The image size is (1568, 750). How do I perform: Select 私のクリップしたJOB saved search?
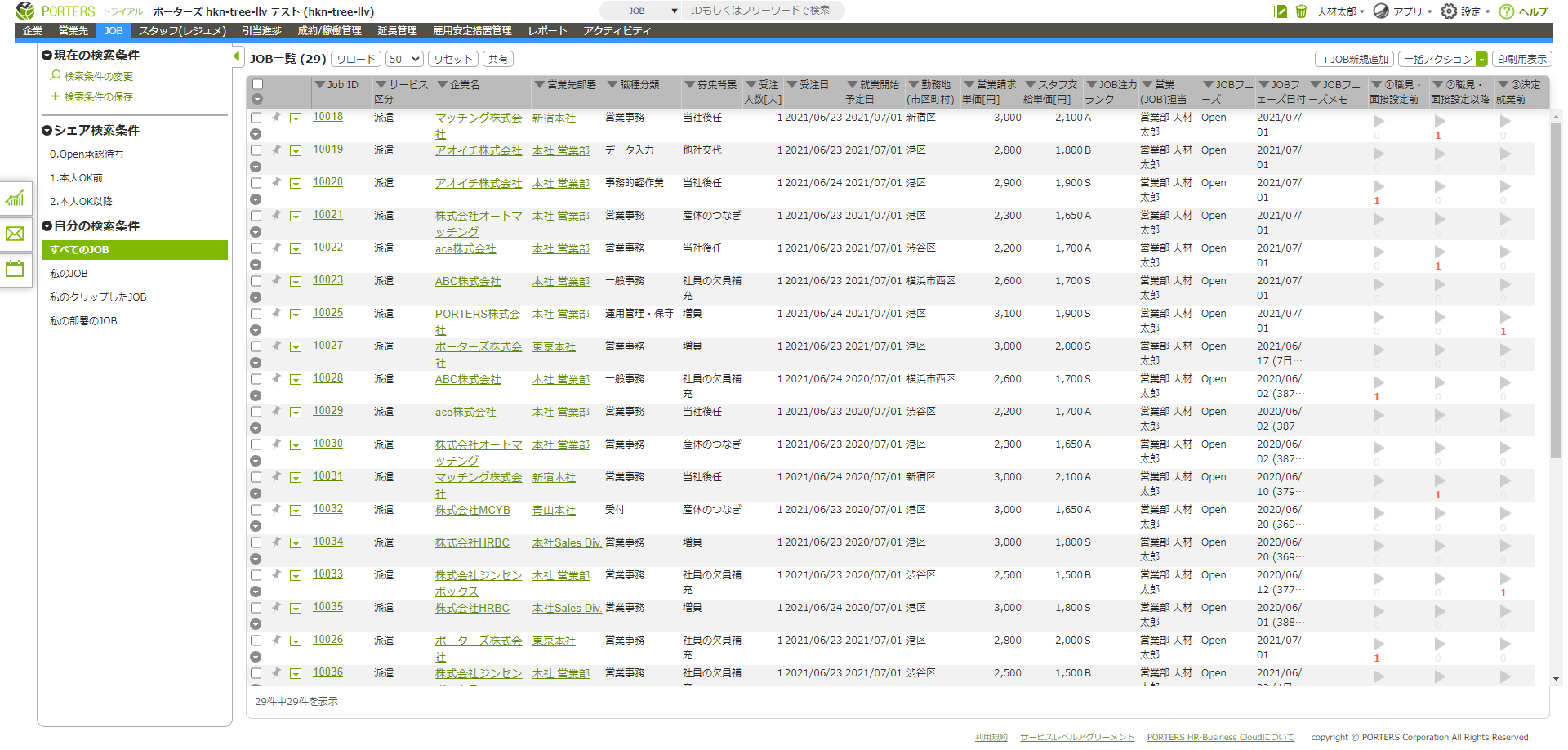pos(98,297)
